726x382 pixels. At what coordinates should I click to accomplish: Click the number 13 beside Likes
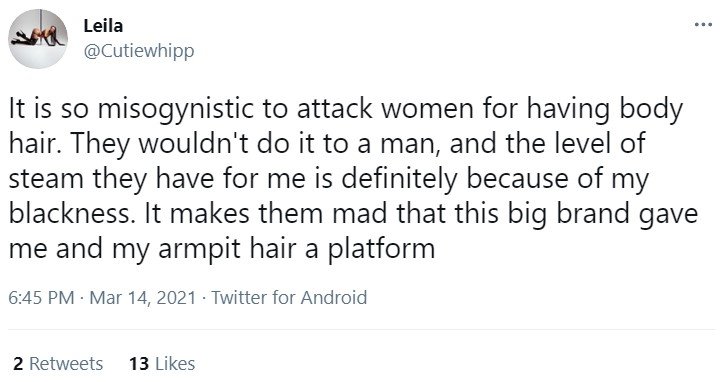139,363
